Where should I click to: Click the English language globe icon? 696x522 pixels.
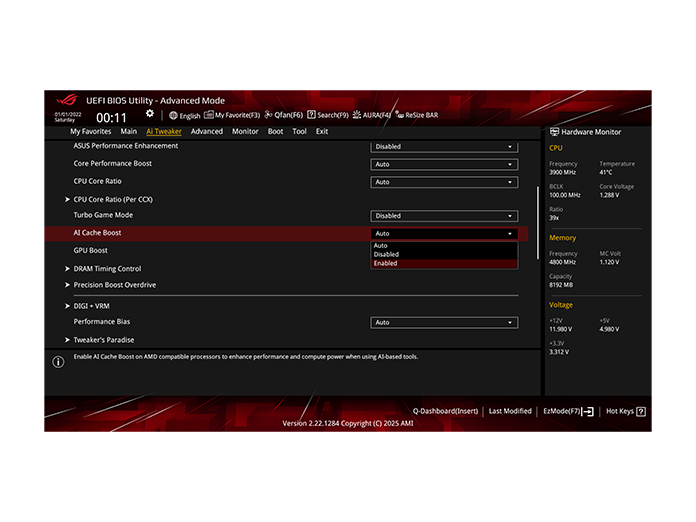pyautogui.click(x=173, y=115)
